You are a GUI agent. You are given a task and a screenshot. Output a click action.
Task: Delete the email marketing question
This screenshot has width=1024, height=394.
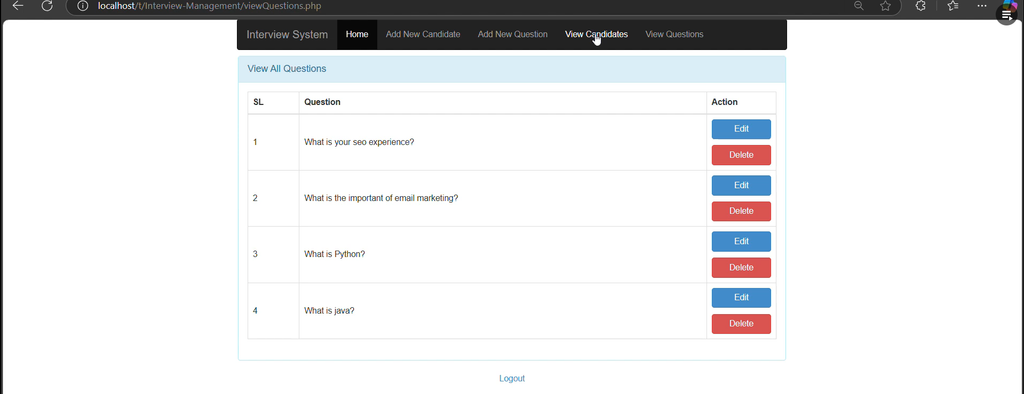point(741,212)
